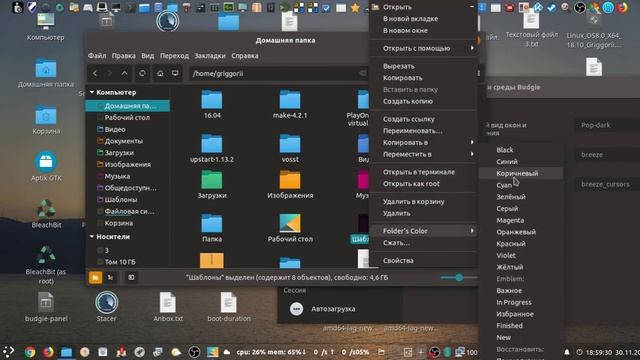The height and width of the screenshot is (360, 640).
Task: Select Том 10 ГБ in sidebar
Action: (127, 262)
